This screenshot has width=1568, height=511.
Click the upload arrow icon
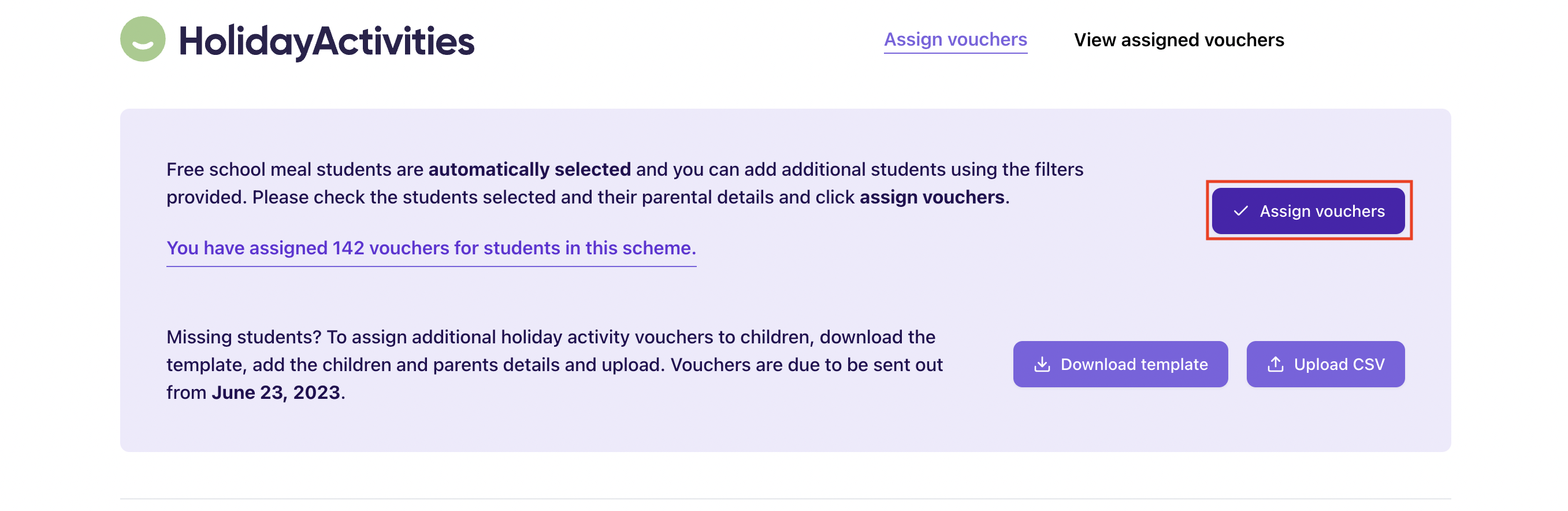(x=1275, y=364)
